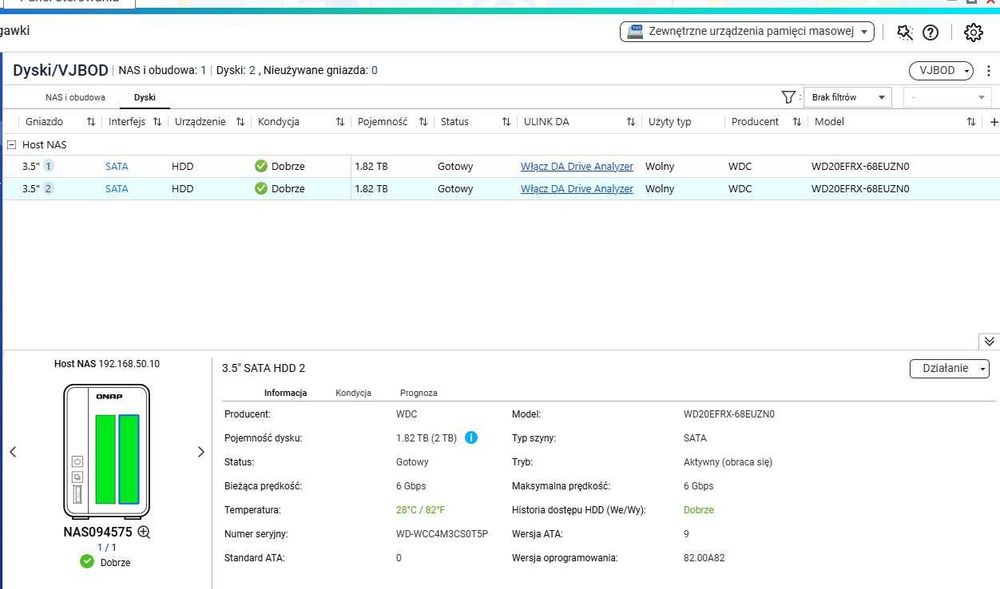This screenshot has height=589, width=1000.
Task: Open the help question mark icon
Action: tap(930, 32)
